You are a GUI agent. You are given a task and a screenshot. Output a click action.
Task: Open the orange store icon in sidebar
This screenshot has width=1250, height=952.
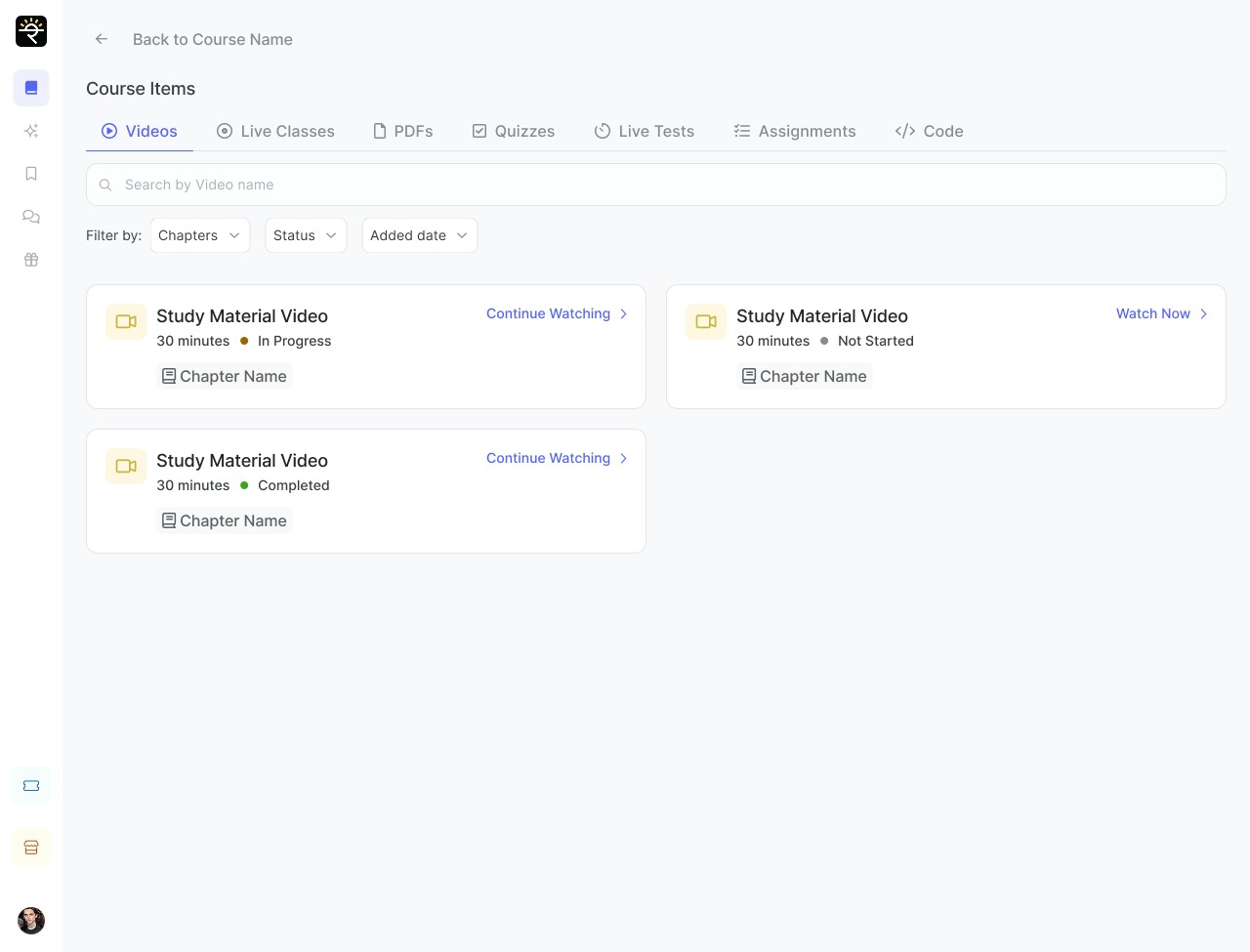tap(31, 848)
